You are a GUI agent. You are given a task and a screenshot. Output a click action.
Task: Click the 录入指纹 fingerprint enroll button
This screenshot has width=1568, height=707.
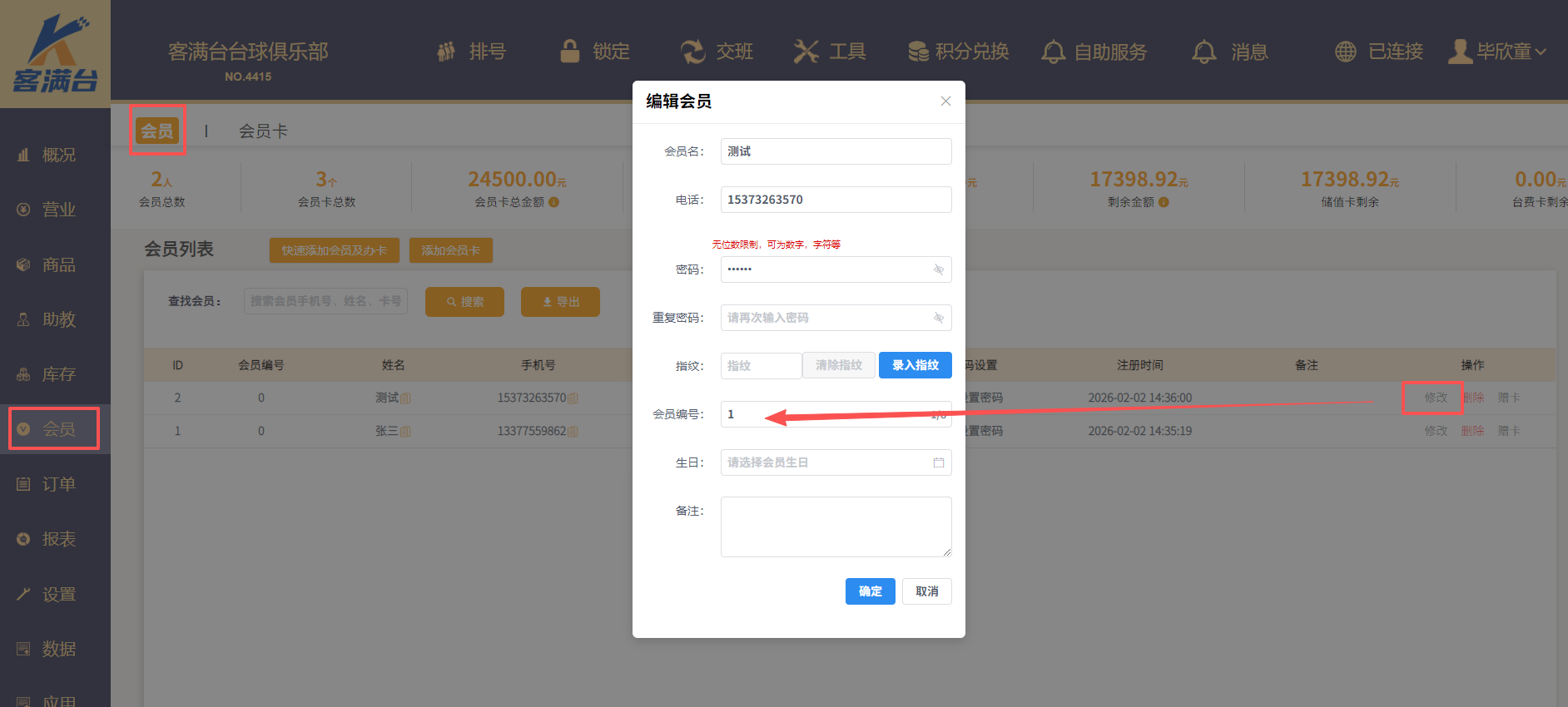click(x=915, y=365)
